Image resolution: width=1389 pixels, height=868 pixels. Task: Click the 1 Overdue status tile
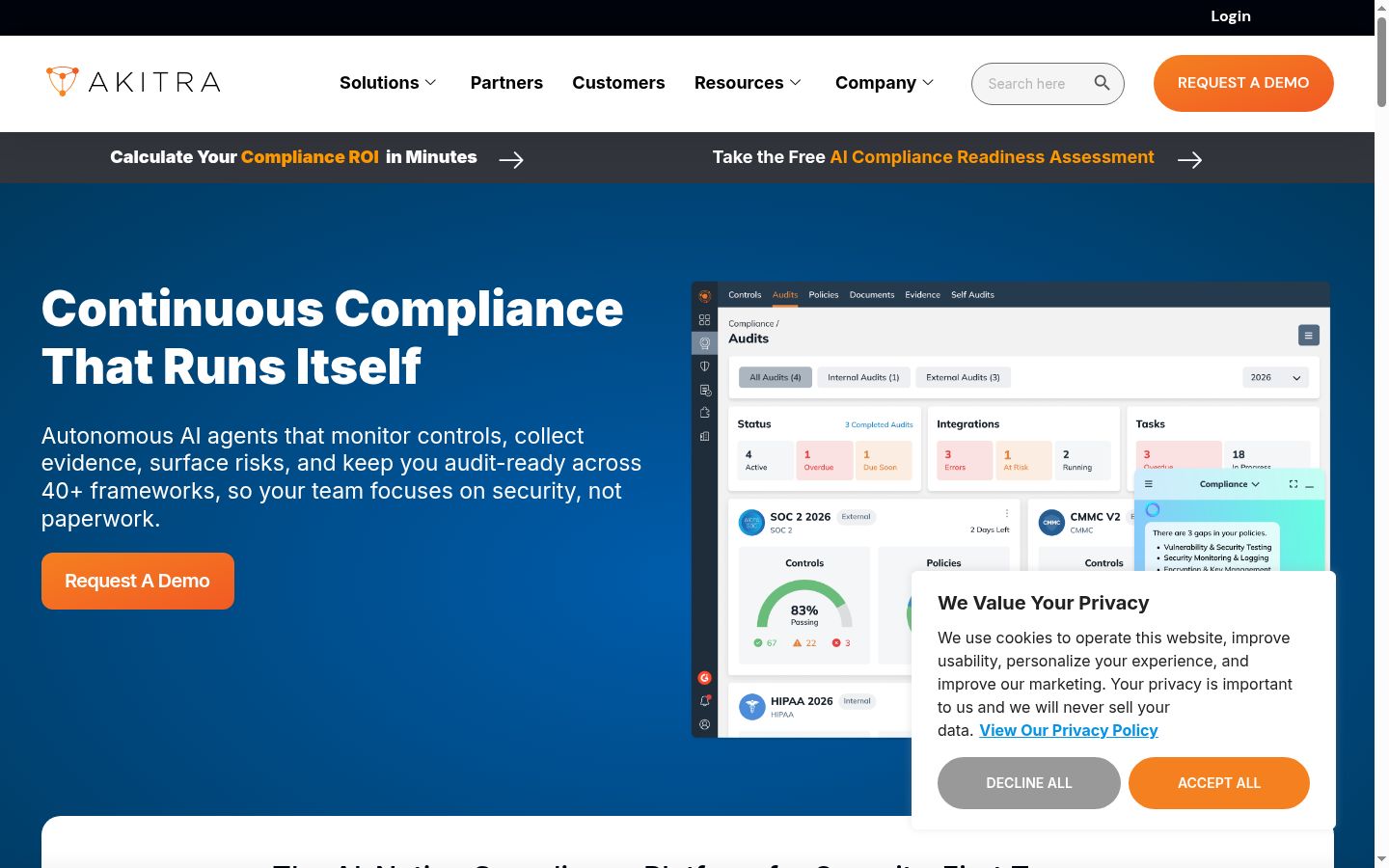tap(825, 460)
